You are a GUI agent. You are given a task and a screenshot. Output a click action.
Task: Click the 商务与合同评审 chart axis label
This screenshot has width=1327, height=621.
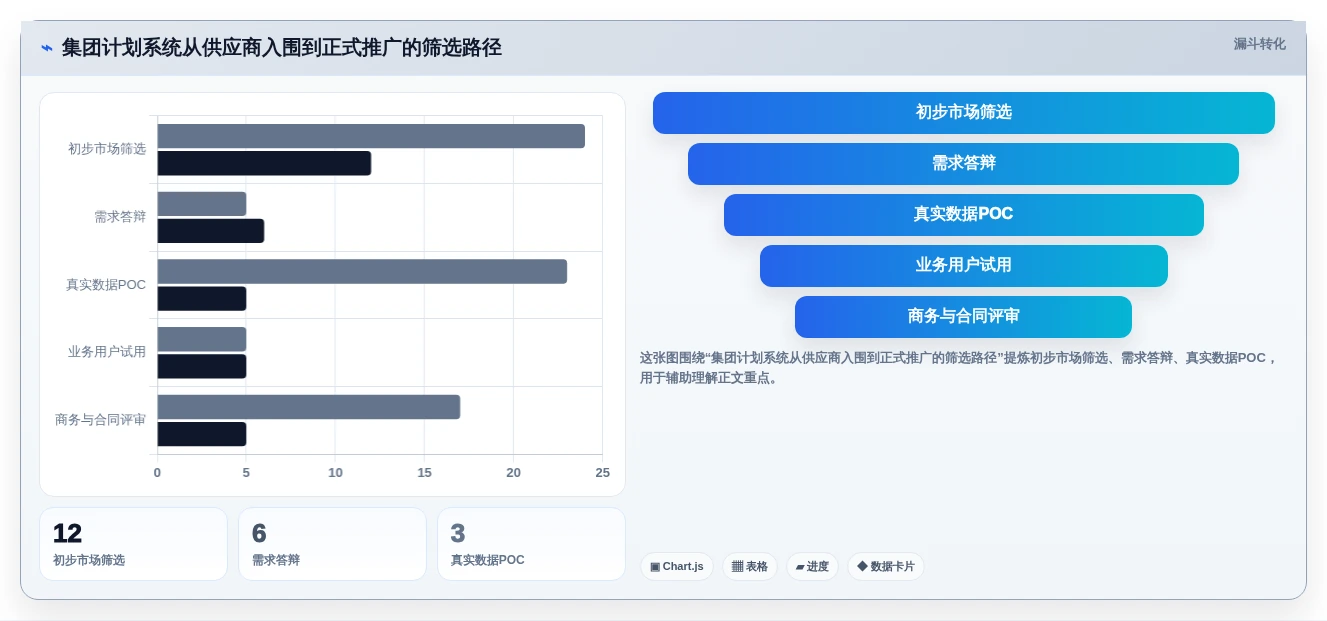(100, 420)
